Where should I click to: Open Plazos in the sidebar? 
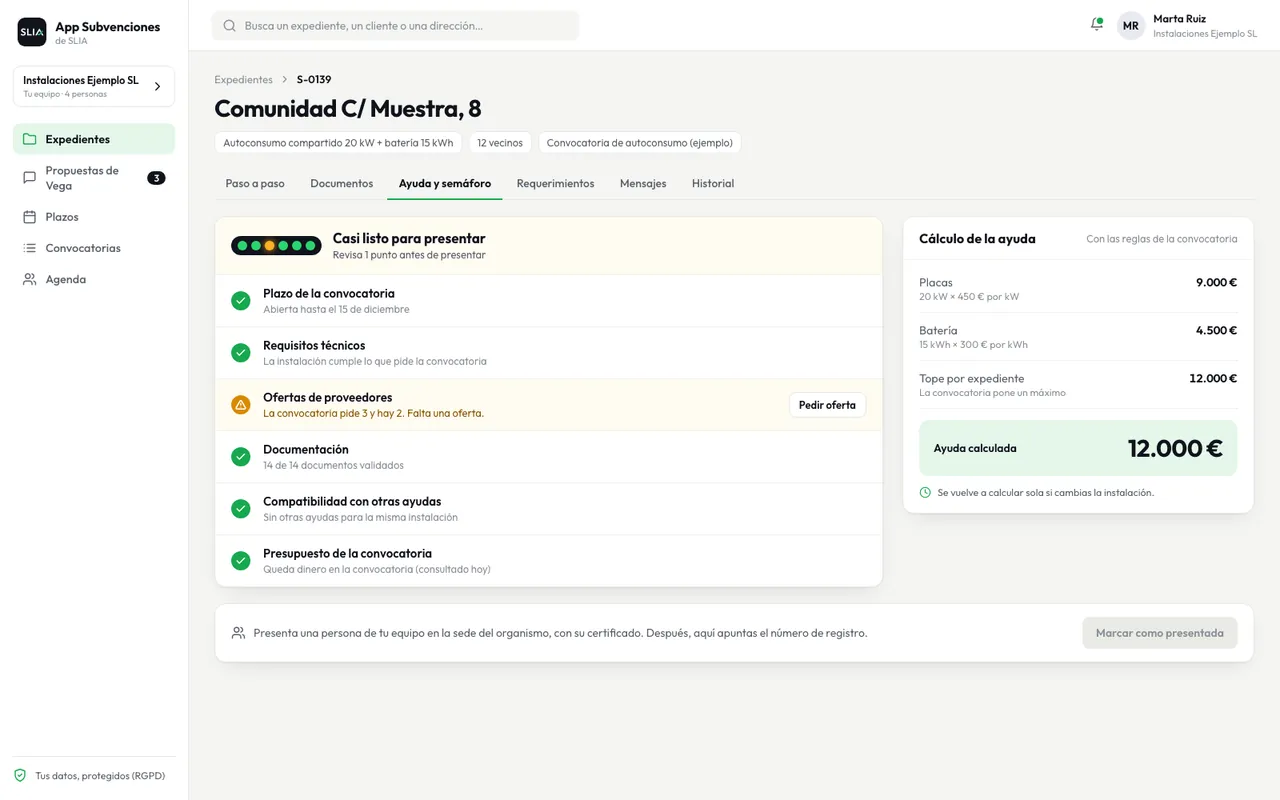click(94, 217)
